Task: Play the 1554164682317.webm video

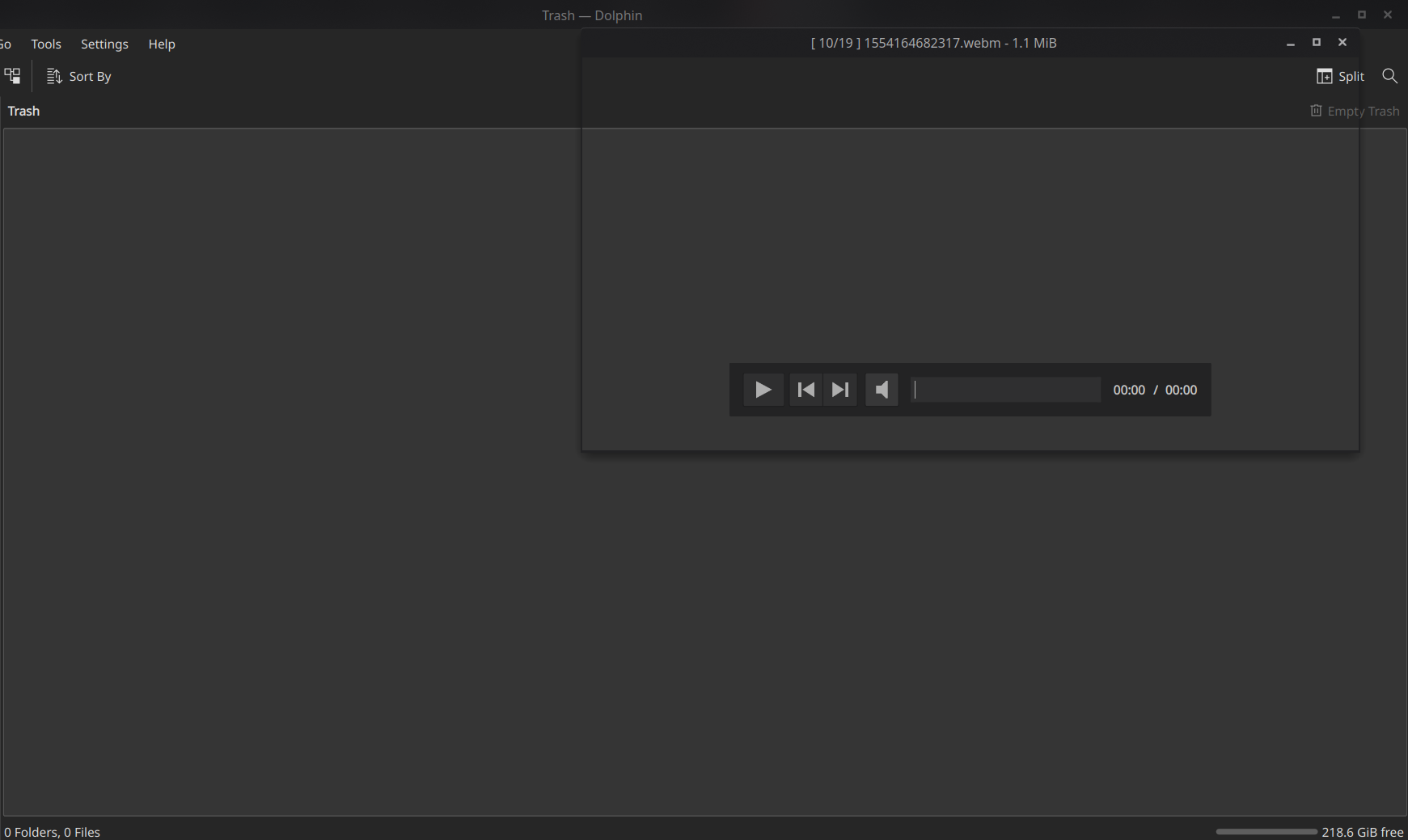Action: [763, 389]
